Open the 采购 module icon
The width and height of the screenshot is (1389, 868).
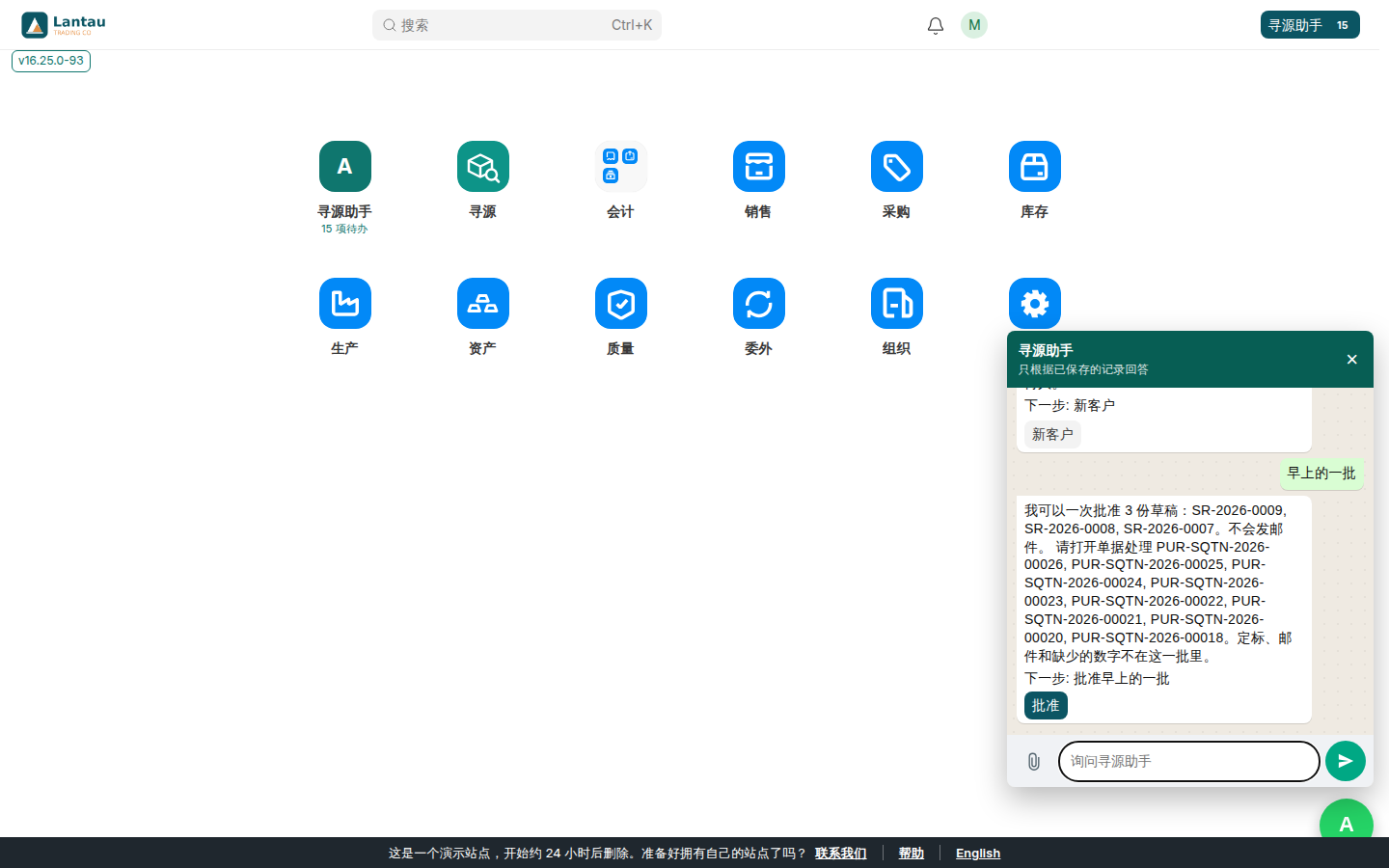897,167
